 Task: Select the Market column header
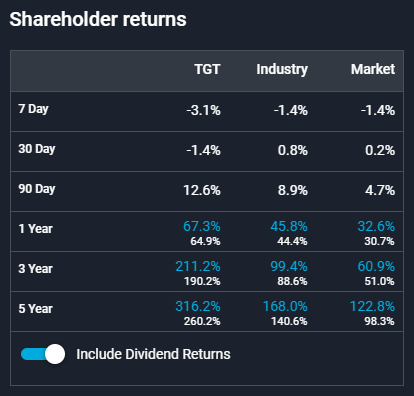373,69
